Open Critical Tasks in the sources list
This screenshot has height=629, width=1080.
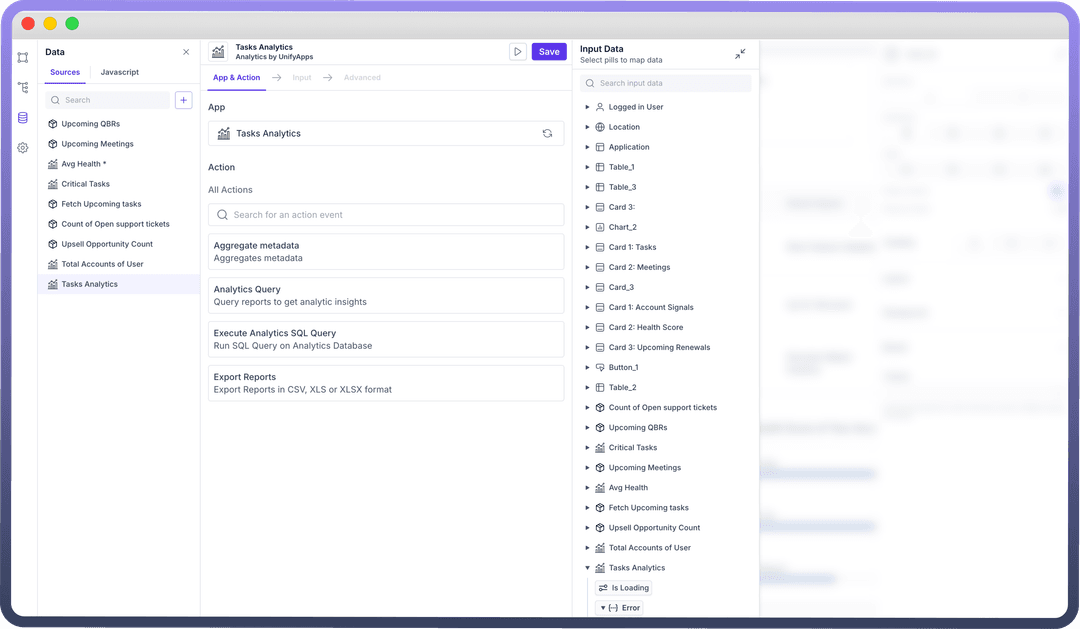86,184
